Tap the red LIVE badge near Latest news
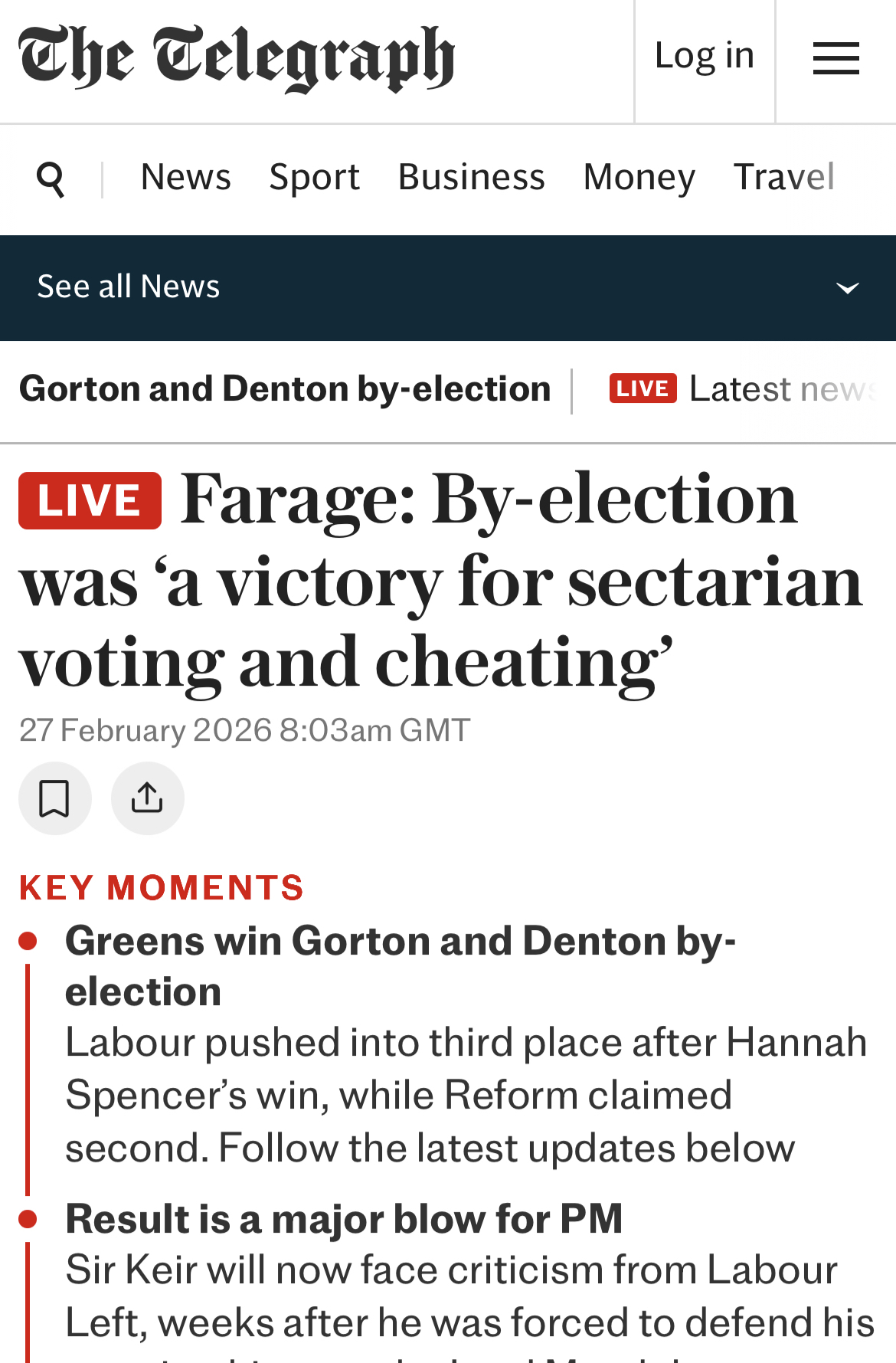Viewport: 896px width, 1363px height. pos(643,388)
